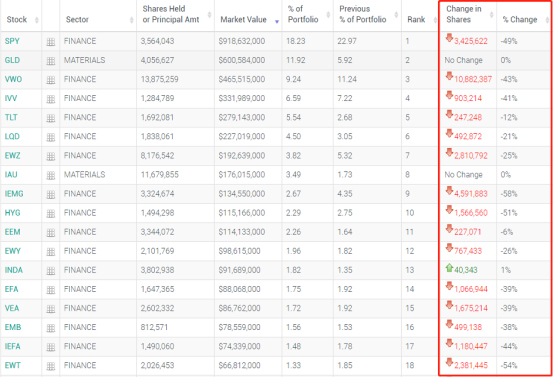Open the grid icon in the IEMG row
Screen dimensions: 553x377
[x=50, y=194]
